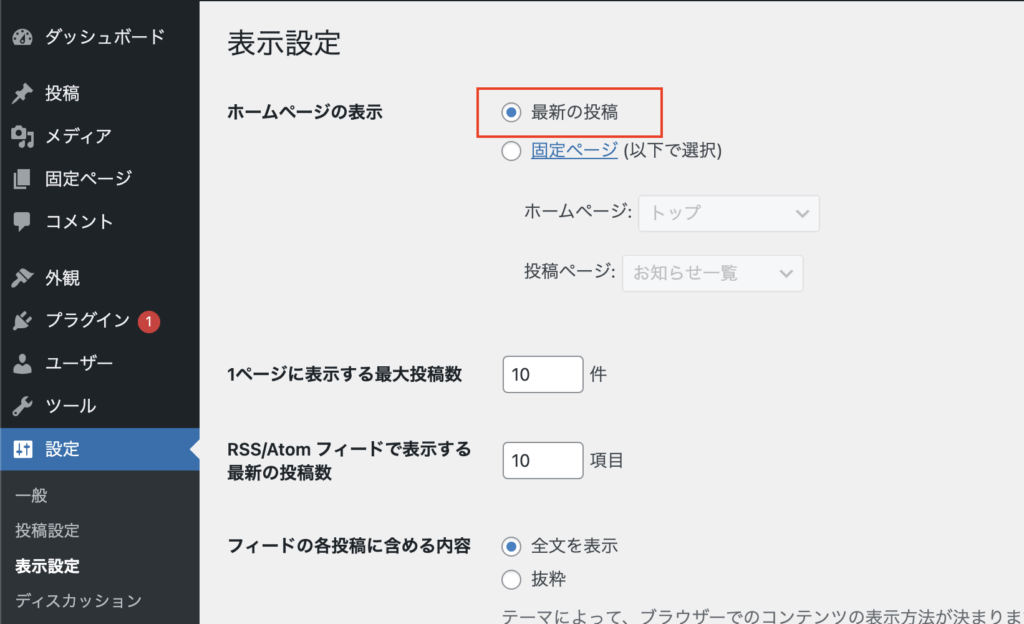Open 投稿設定 settings submenu item
Image resolution: width=1024 pixels, height=624 pixels.
47,531
